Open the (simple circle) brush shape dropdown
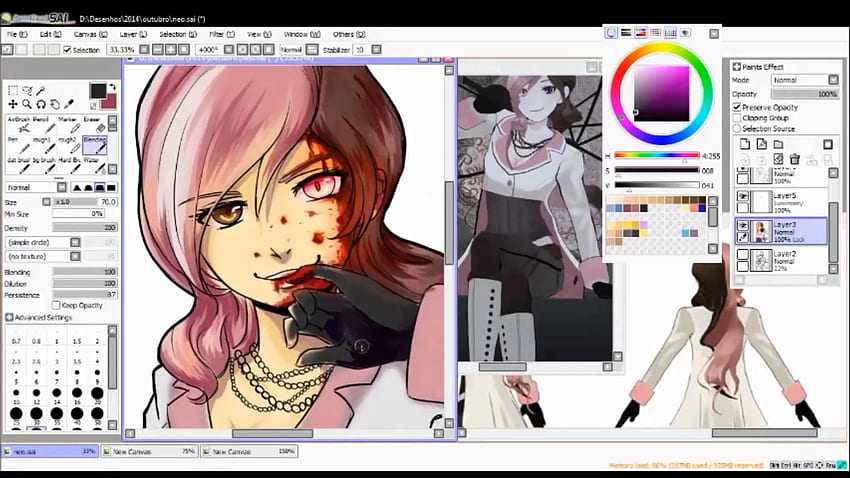The image size is (850, 478). pyautogui.click(x=75, y=242)
